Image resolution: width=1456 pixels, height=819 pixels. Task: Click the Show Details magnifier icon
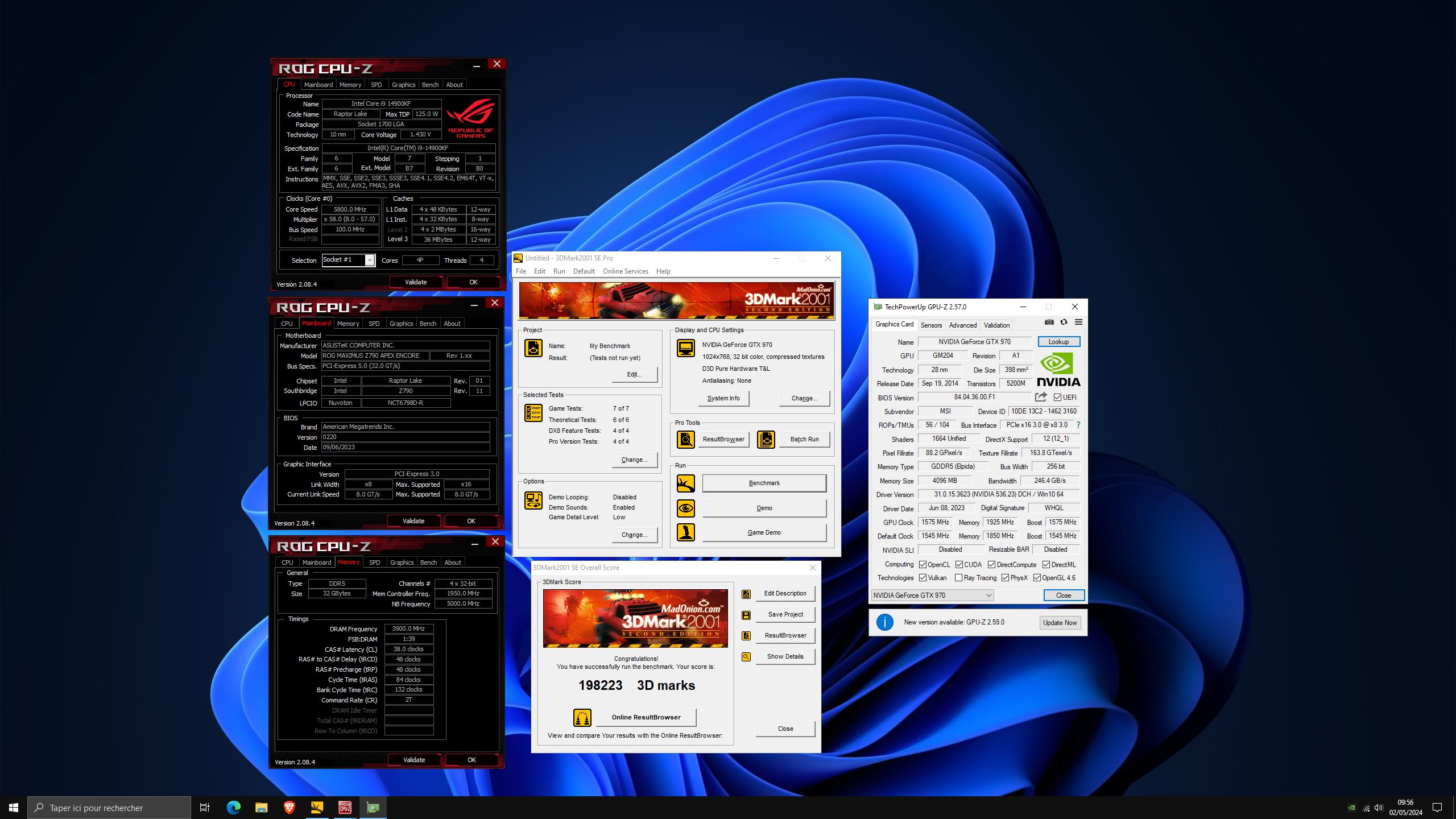746,657
